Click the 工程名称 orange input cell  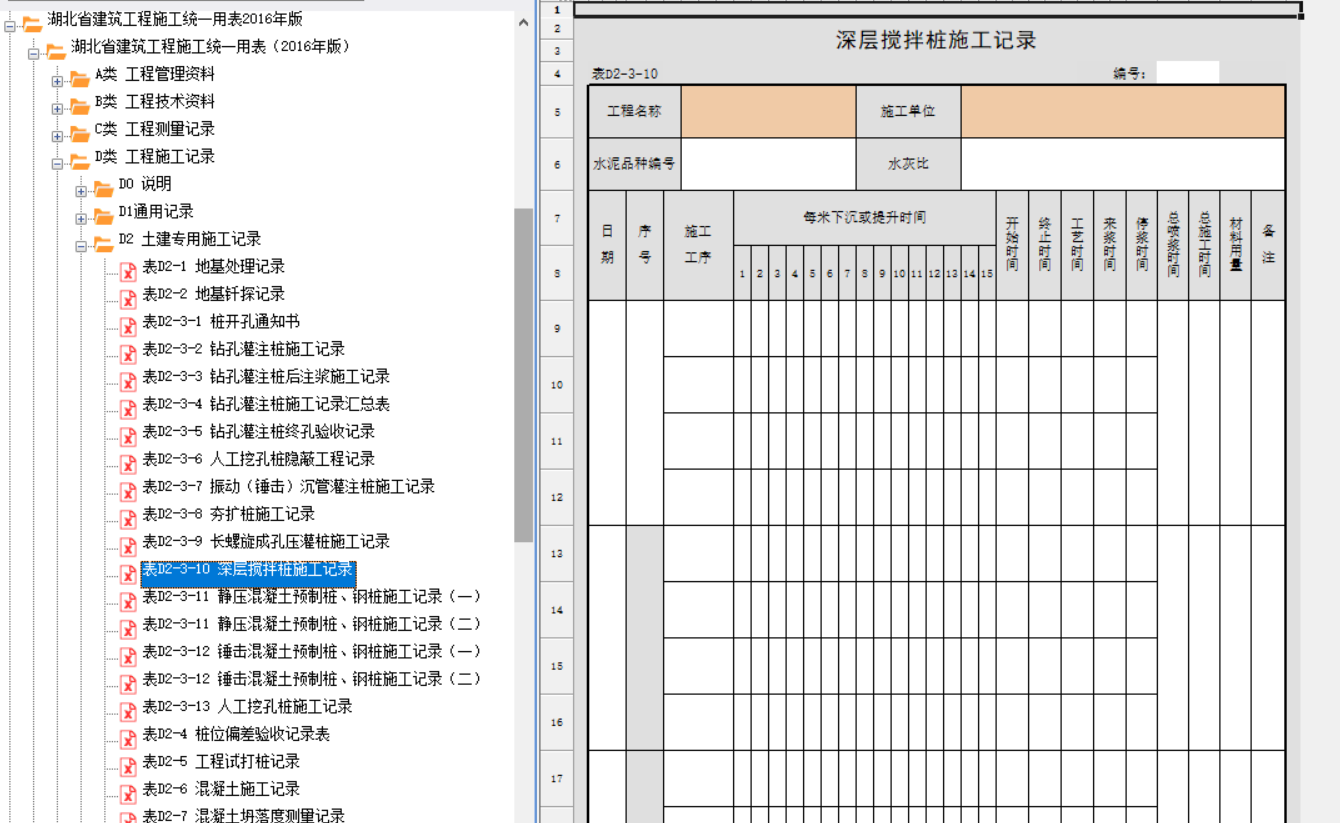(768, 112)
